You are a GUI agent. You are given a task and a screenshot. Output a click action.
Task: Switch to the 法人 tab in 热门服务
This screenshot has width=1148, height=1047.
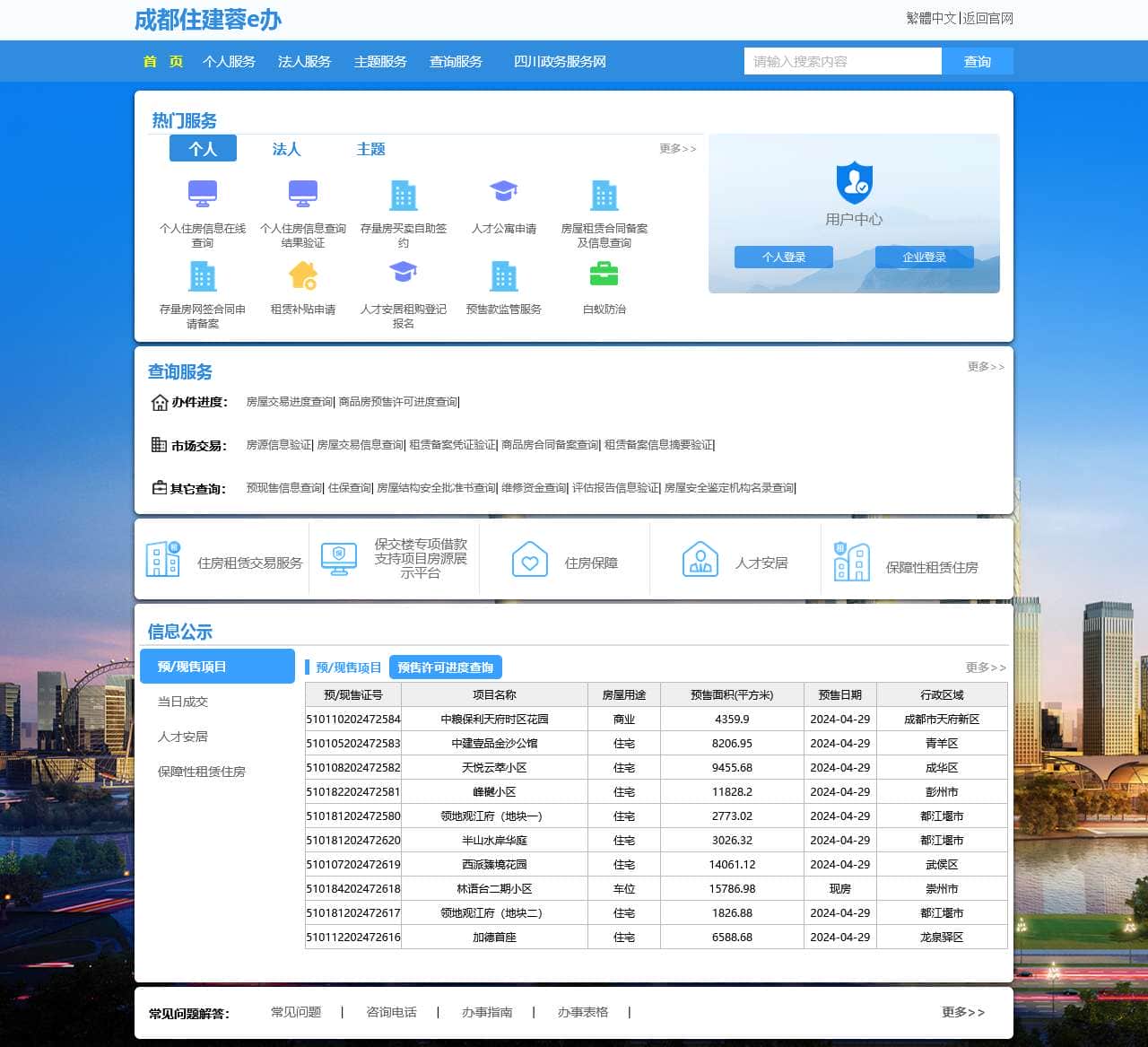286,149
